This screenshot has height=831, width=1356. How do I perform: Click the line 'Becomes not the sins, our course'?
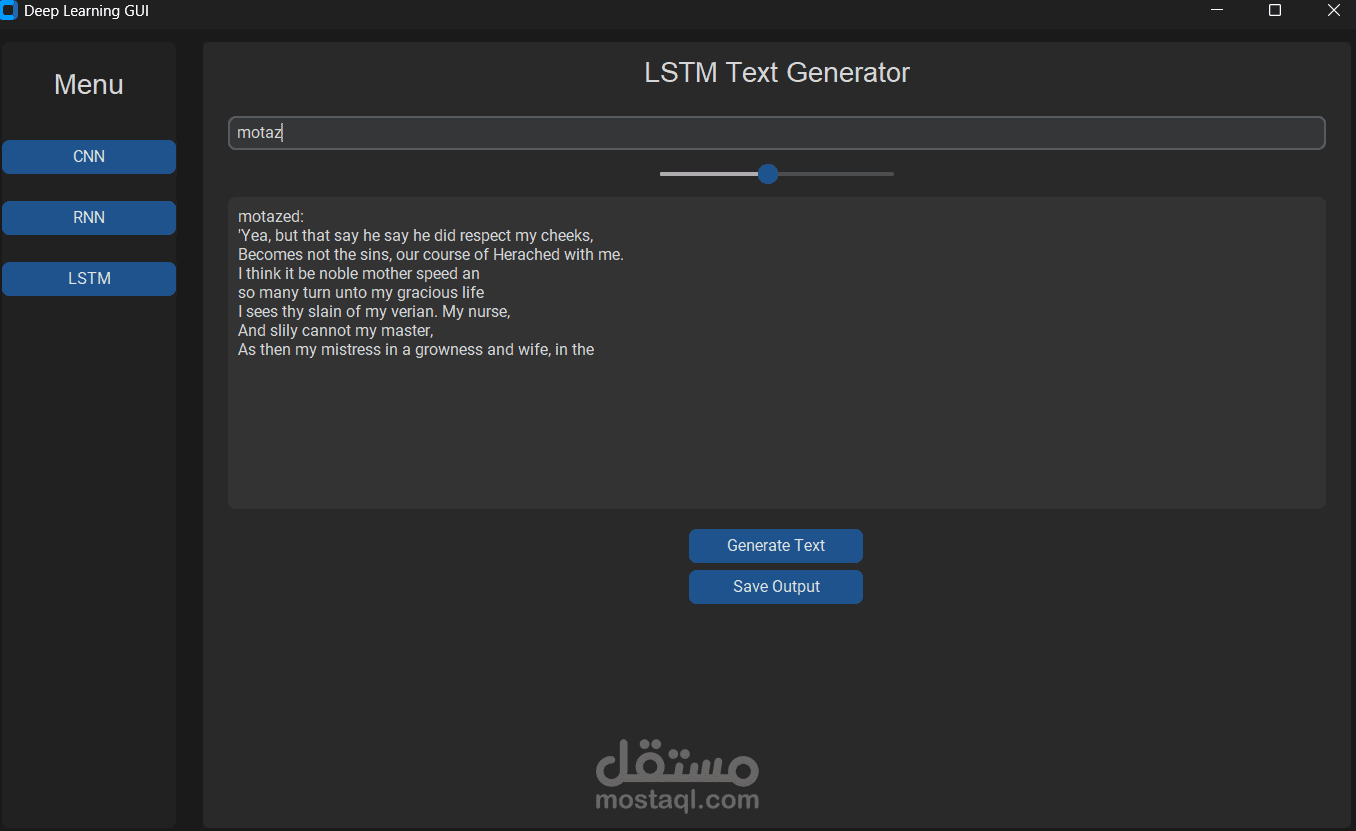[x=431, y=255]
